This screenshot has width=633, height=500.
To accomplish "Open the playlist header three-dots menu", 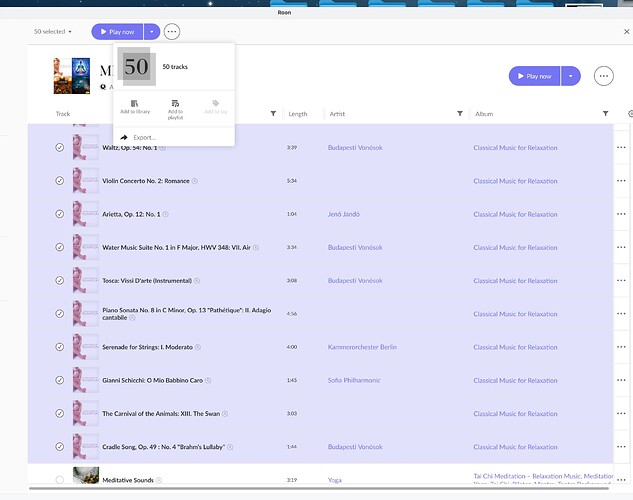I will click(x=604, y=76).
